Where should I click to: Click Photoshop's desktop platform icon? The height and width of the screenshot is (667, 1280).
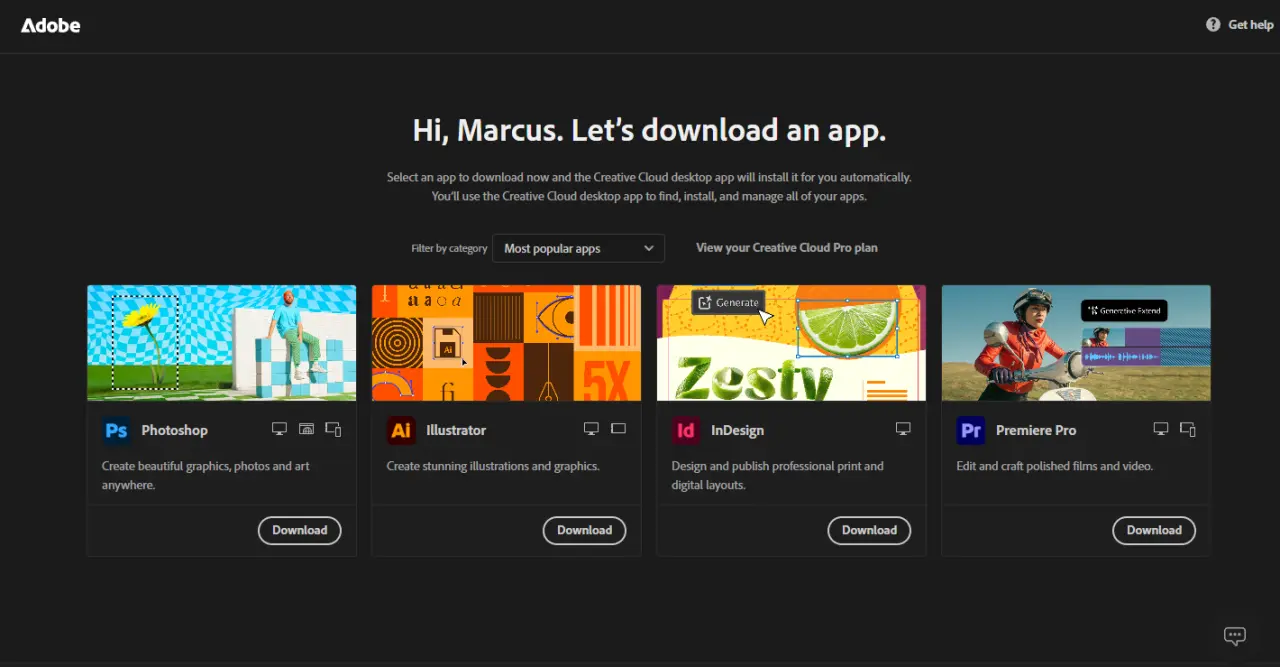(280, 429)
